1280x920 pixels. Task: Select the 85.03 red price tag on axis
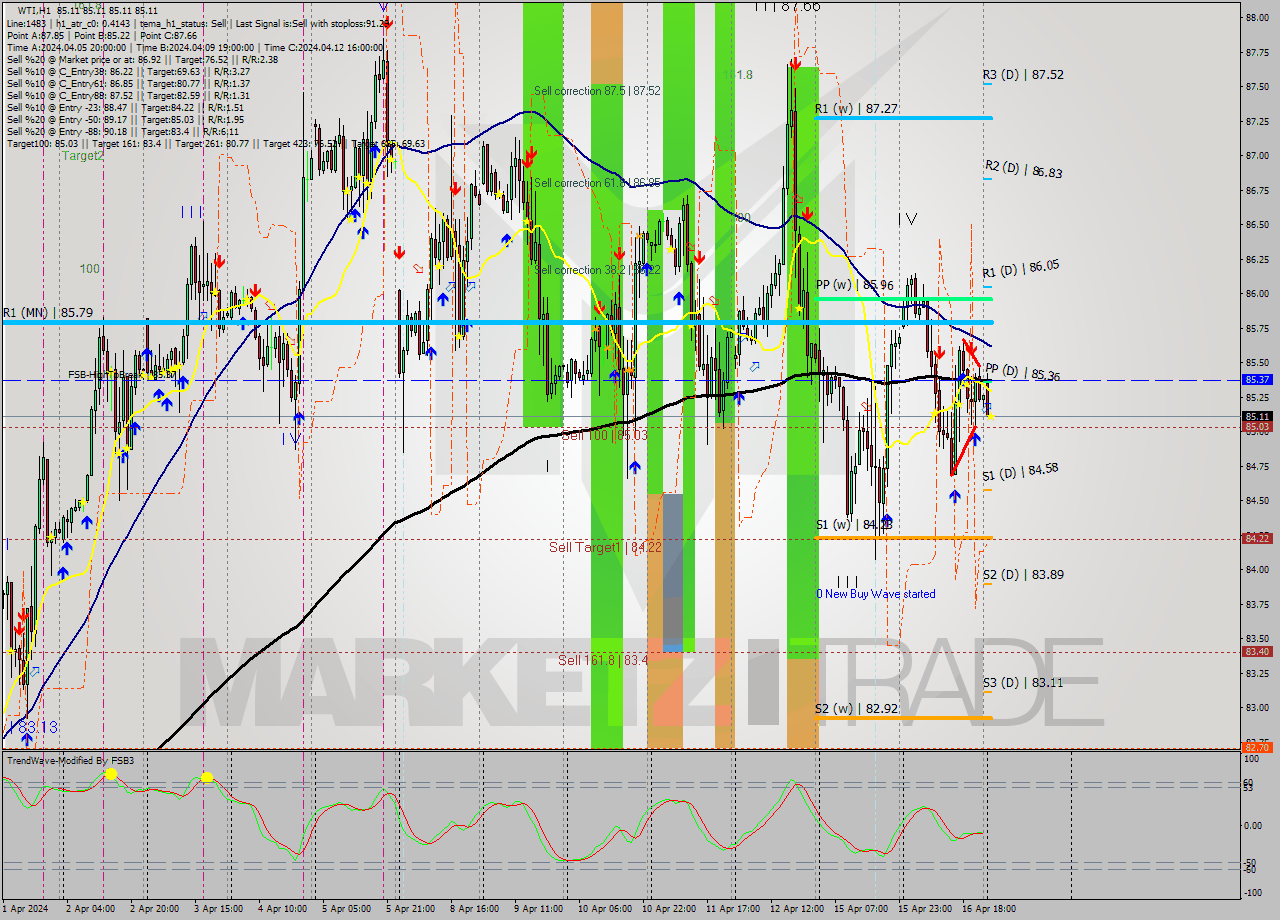(x=1256, y=427)
